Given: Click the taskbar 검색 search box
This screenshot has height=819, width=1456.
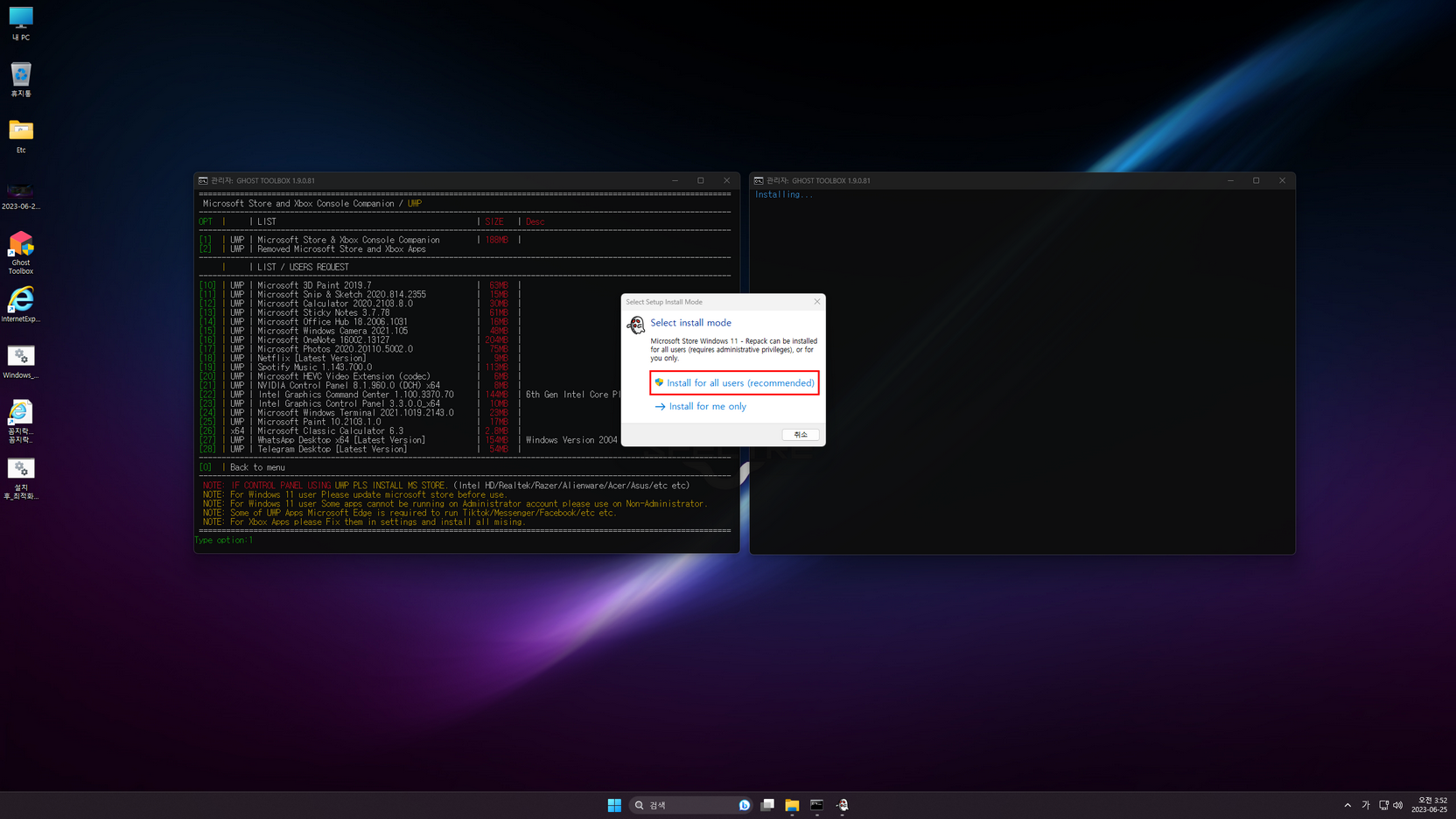Looking at the screenshot, I should pos(690,805).
